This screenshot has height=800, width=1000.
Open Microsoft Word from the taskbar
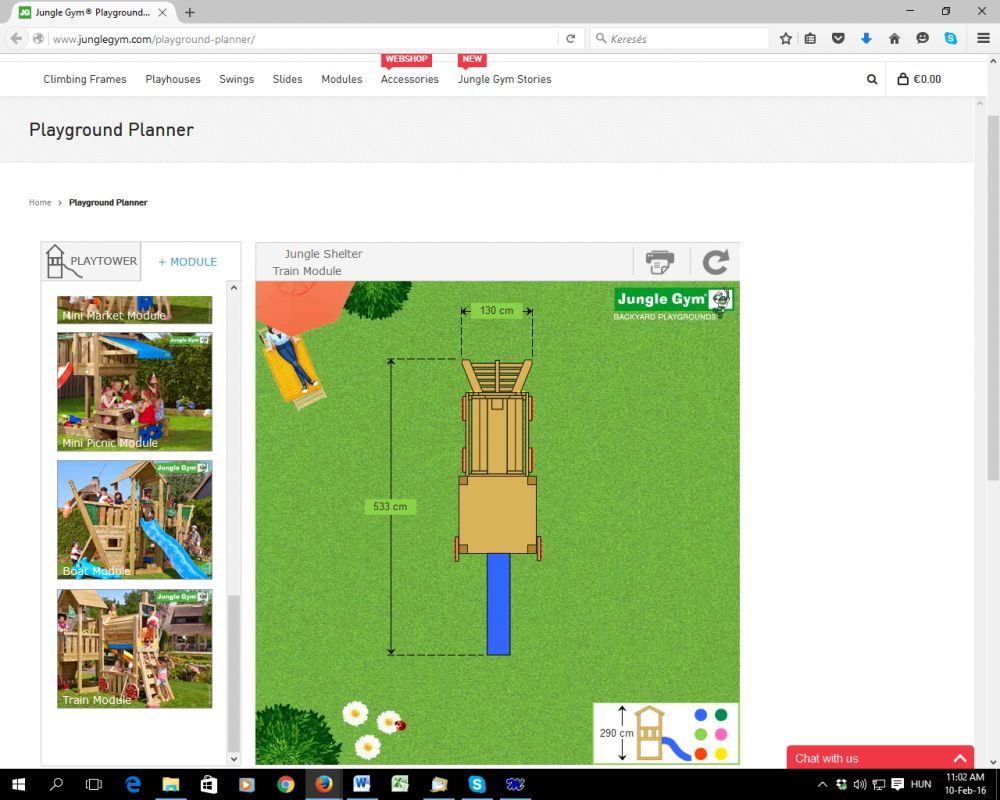[362, 784]
